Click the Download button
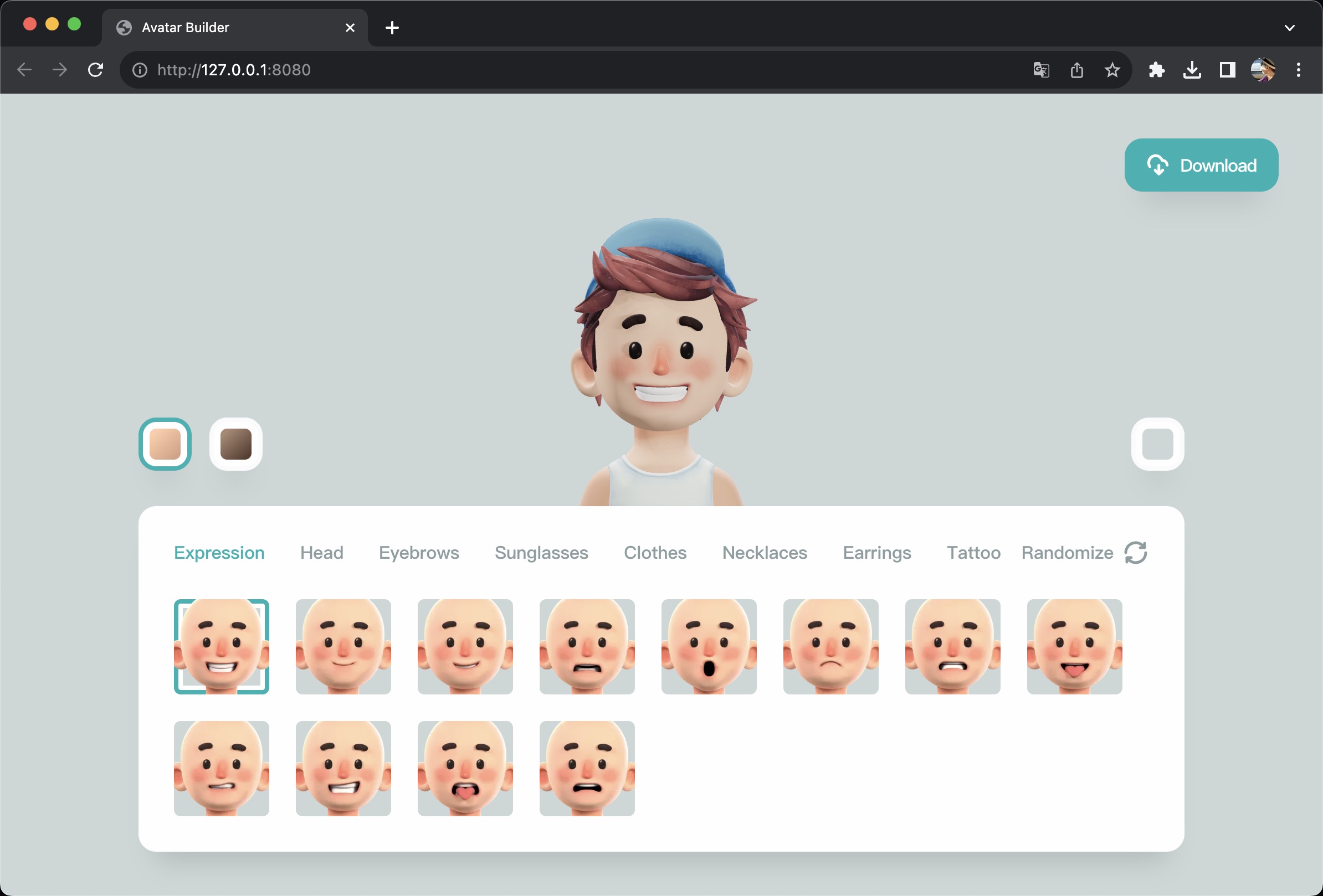 (x=1201, y=165)
